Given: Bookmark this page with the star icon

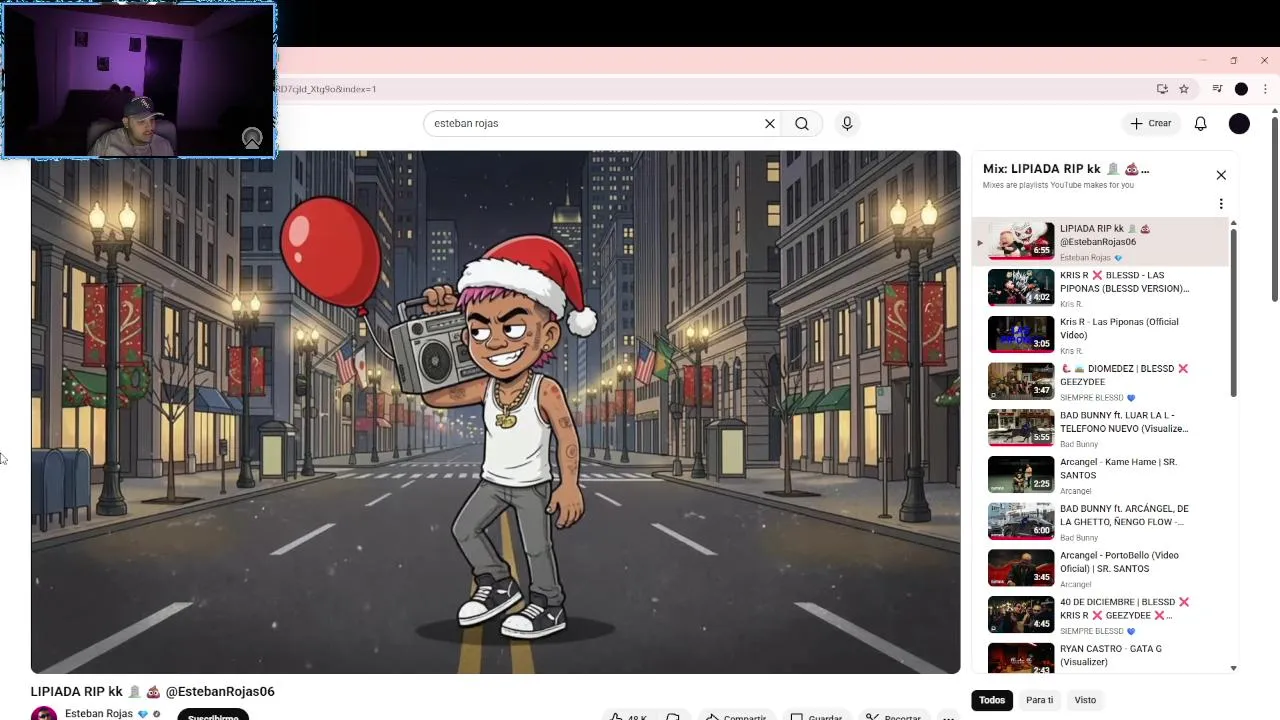Looking at the screenshot, I should 1184,89.
